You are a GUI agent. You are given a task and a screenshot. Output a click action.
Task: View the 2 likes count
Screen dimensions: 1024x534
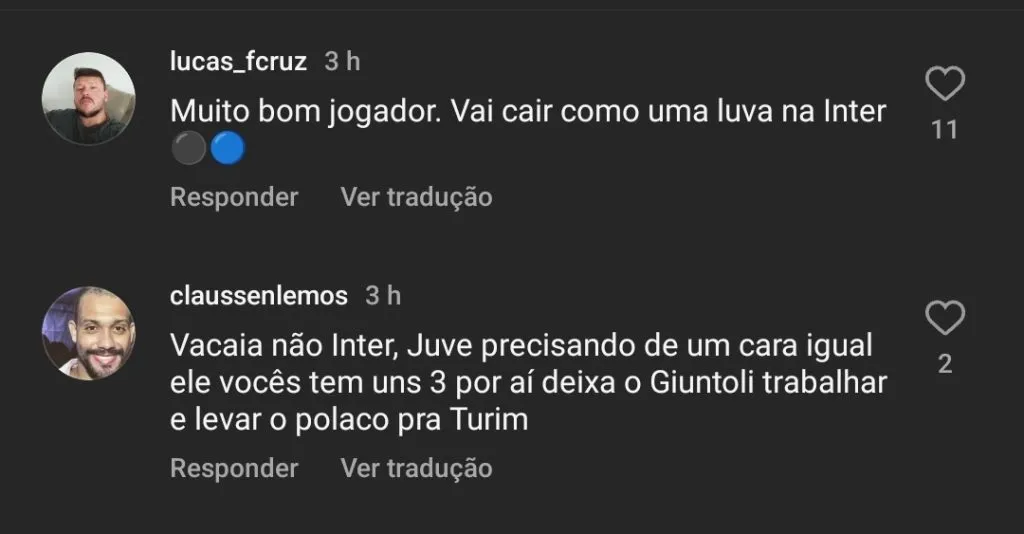point(944,364)
